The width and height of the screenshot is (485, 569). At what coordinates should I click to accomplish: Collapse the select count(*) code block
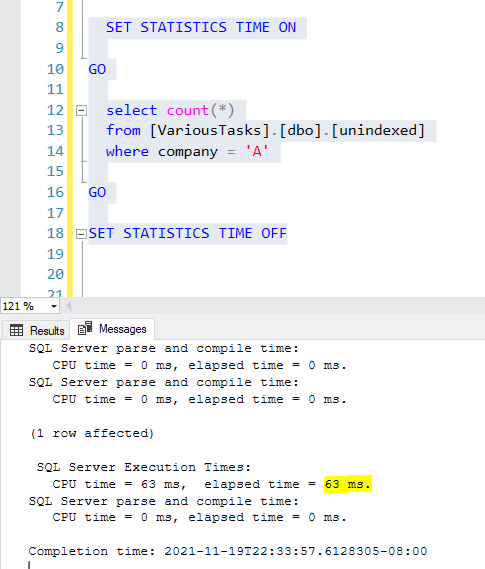[x=81, y=110]
